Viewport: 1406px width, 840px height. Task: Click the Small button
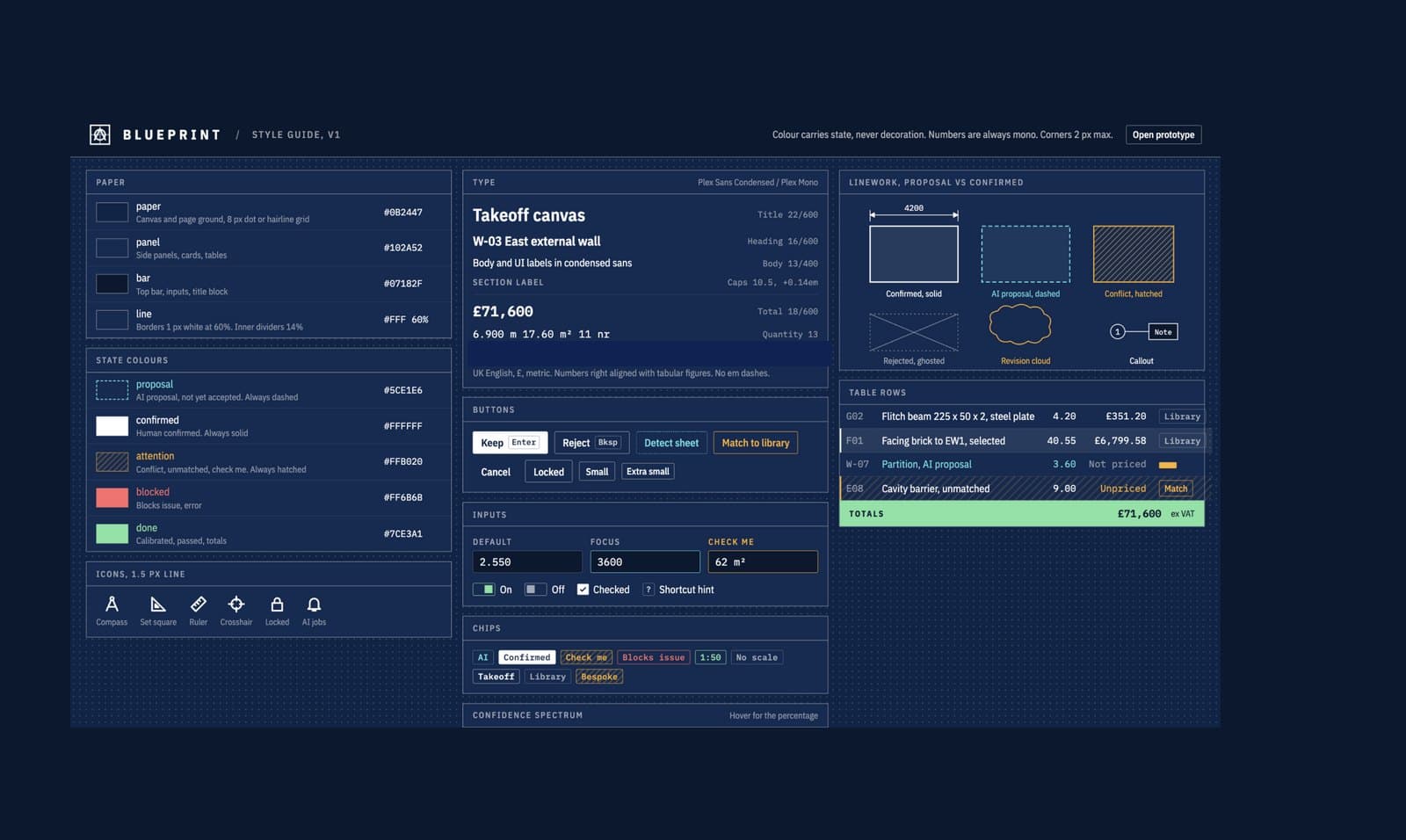pos(597,472)
